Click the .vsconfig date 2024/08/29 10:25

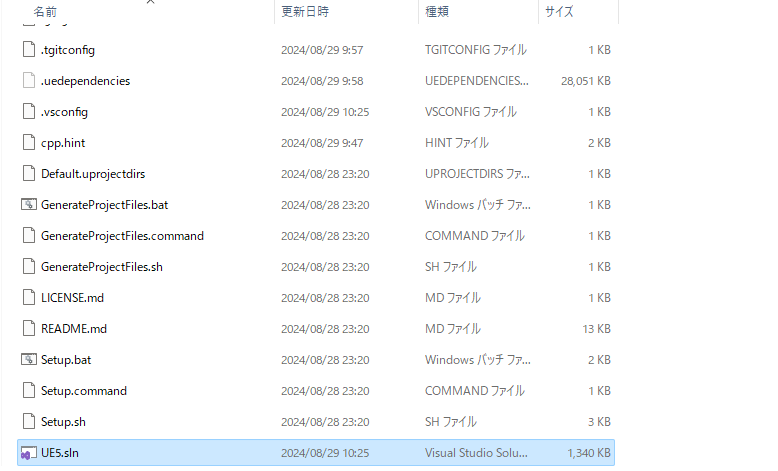[325, 112]
